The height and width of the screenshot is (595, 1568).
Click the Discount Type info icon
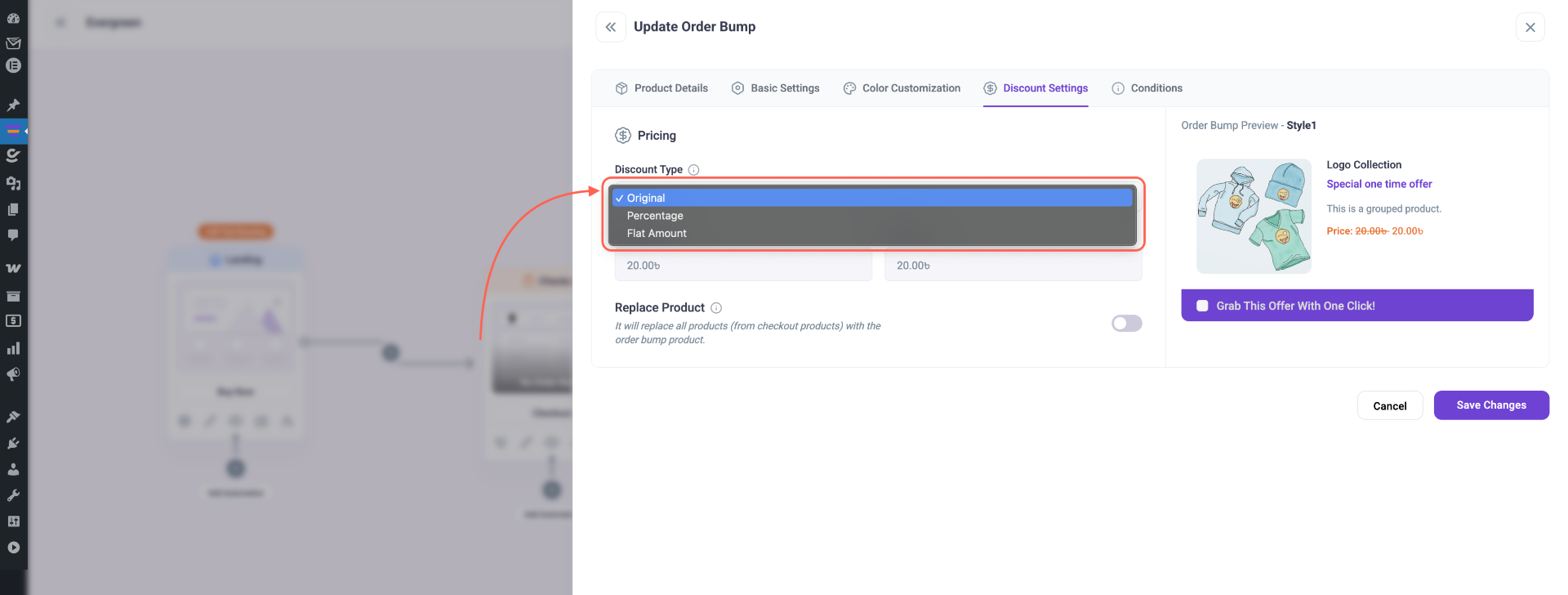click(x=693, y=170)
